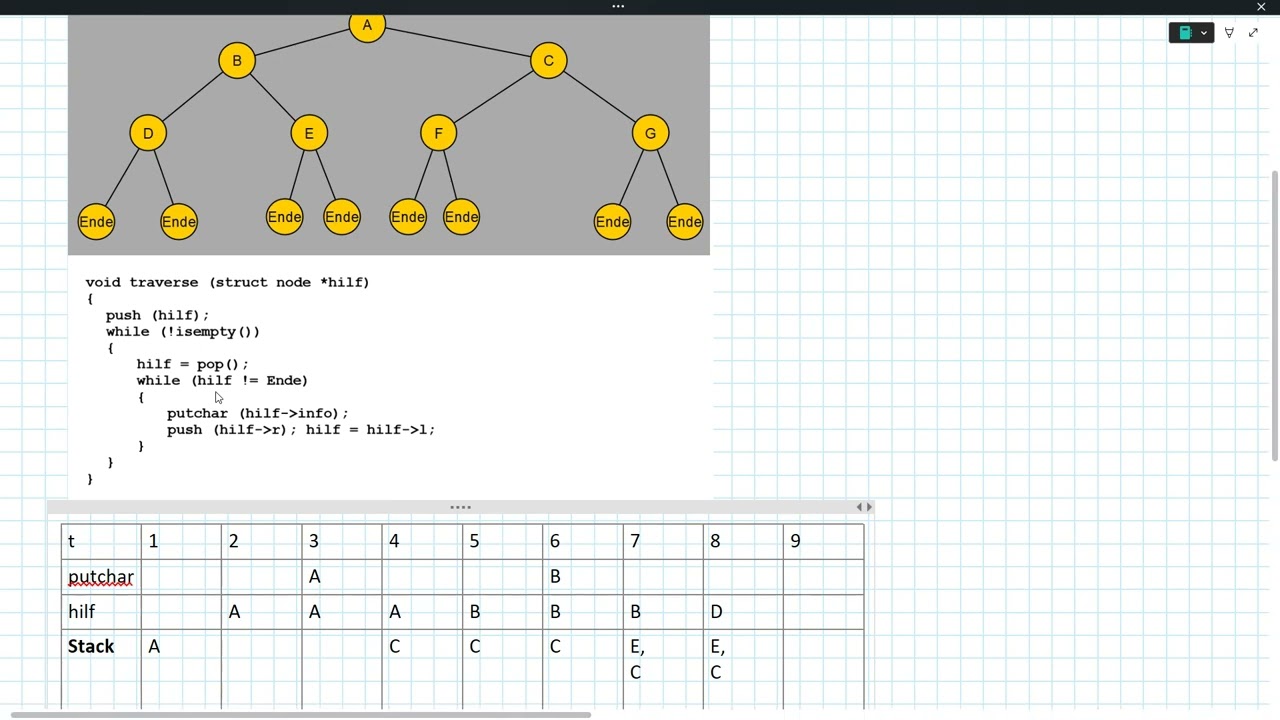
Task: Close the window with the X button
Action: [1261, 7]
